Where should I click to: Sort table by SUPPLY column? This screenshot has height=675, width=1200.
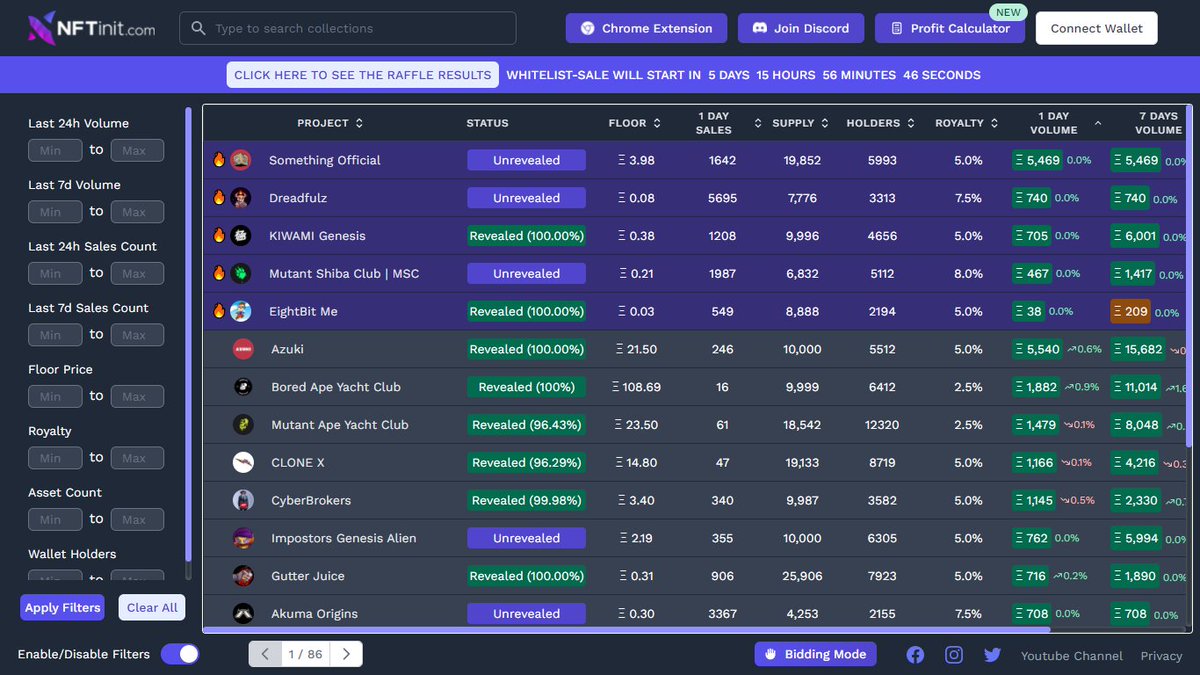coord(800,123)
